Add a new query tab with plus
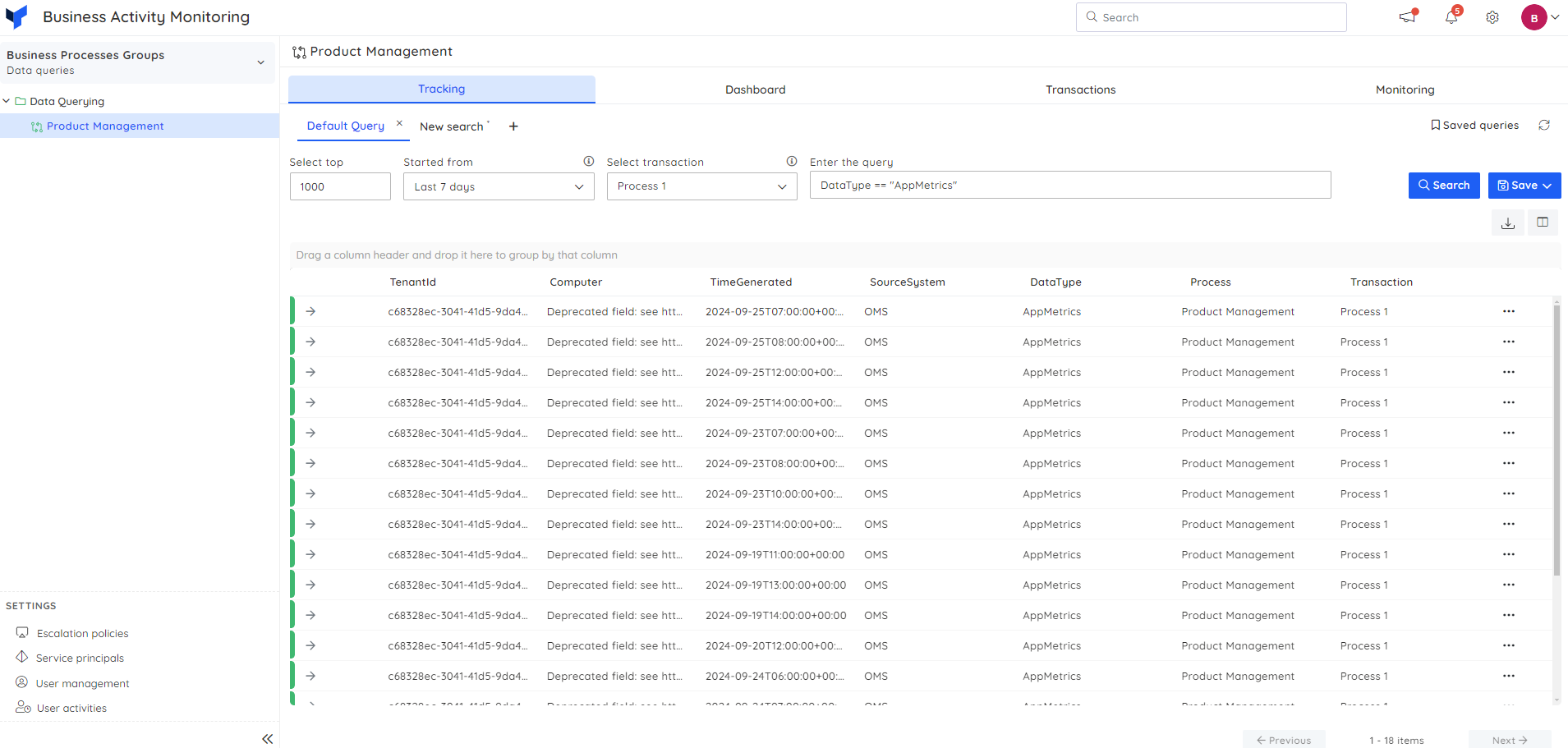Image resolution: width=1568 pixels, height=748 pixels. click(x=513, y=126)
